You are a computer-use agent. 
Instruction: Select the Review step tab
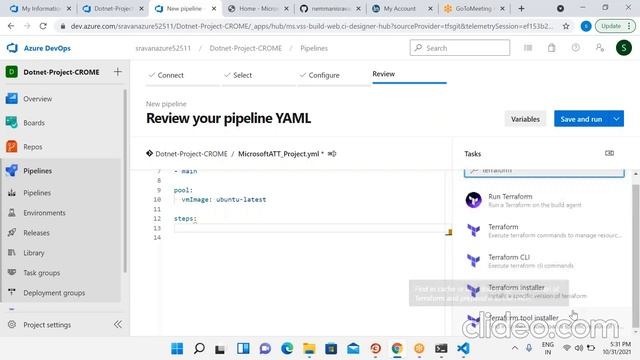pos(383,74)
